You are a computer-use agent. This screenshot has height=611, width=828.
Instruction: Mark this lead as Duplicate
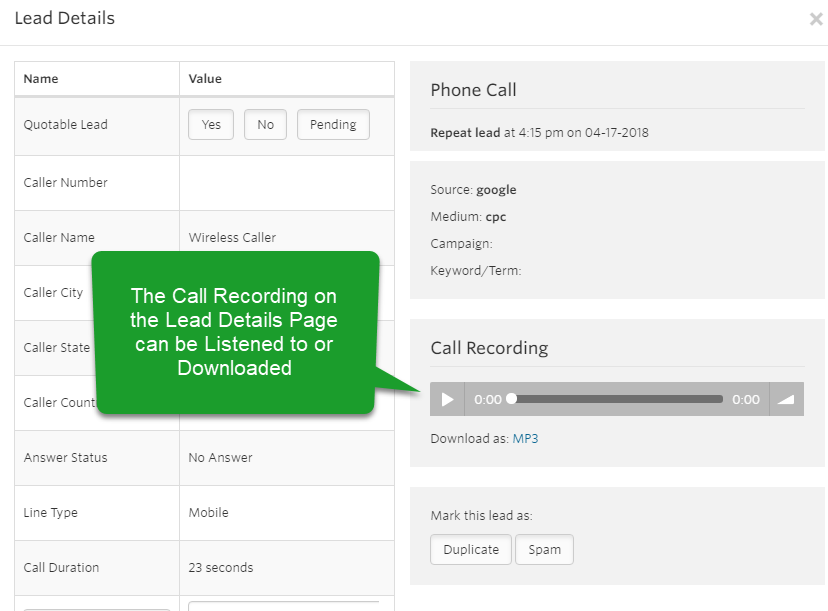pos(471,550)
